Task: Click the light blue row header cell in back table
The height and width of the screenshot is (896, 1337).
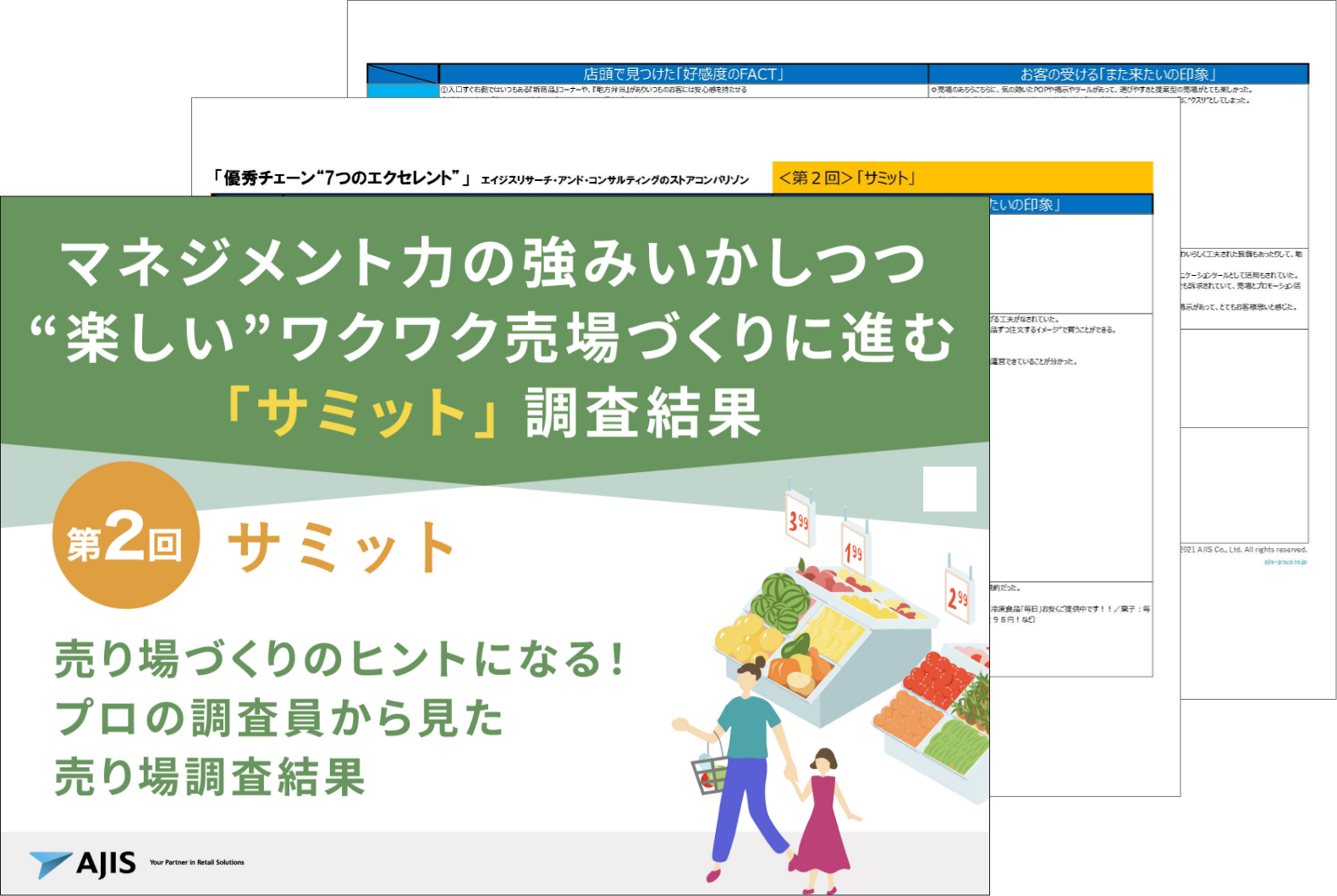Action: [x=403, y=91]
